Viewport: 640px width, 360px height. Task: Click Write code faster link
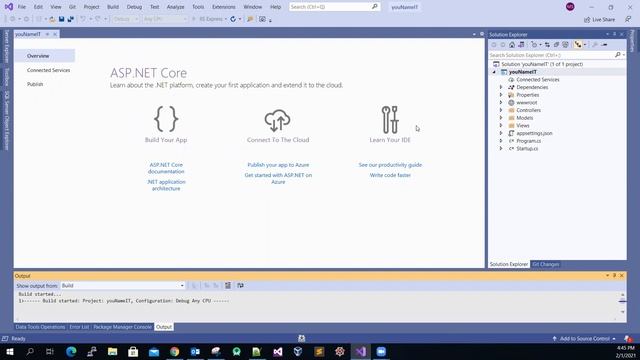[390, 175]
